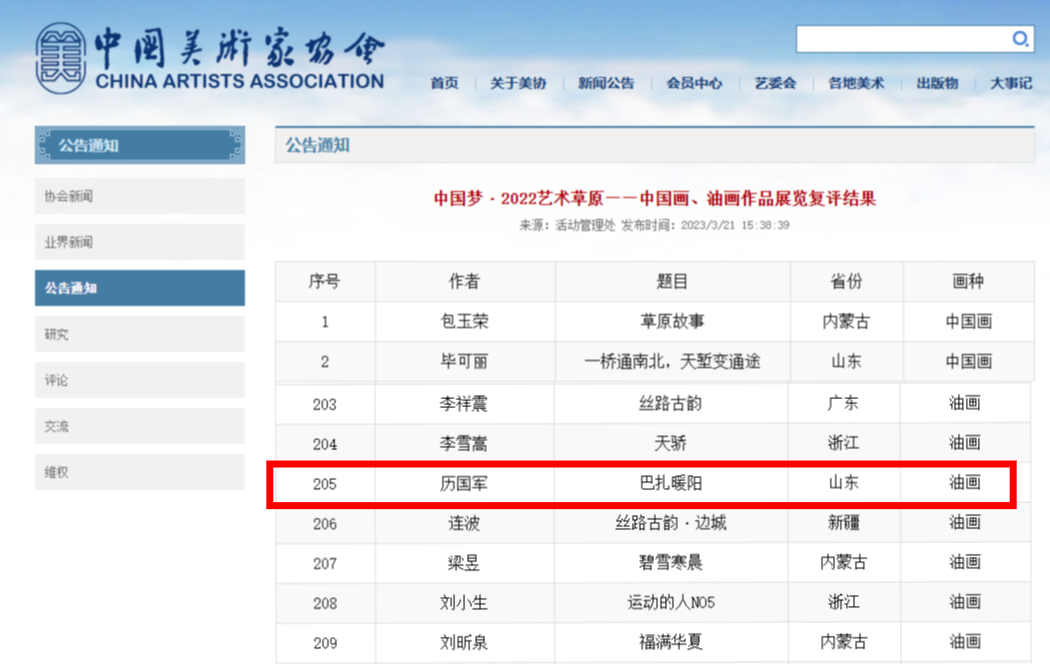Click the China Artists Association logo
The image size is (1050, 664).
(210, 59)
